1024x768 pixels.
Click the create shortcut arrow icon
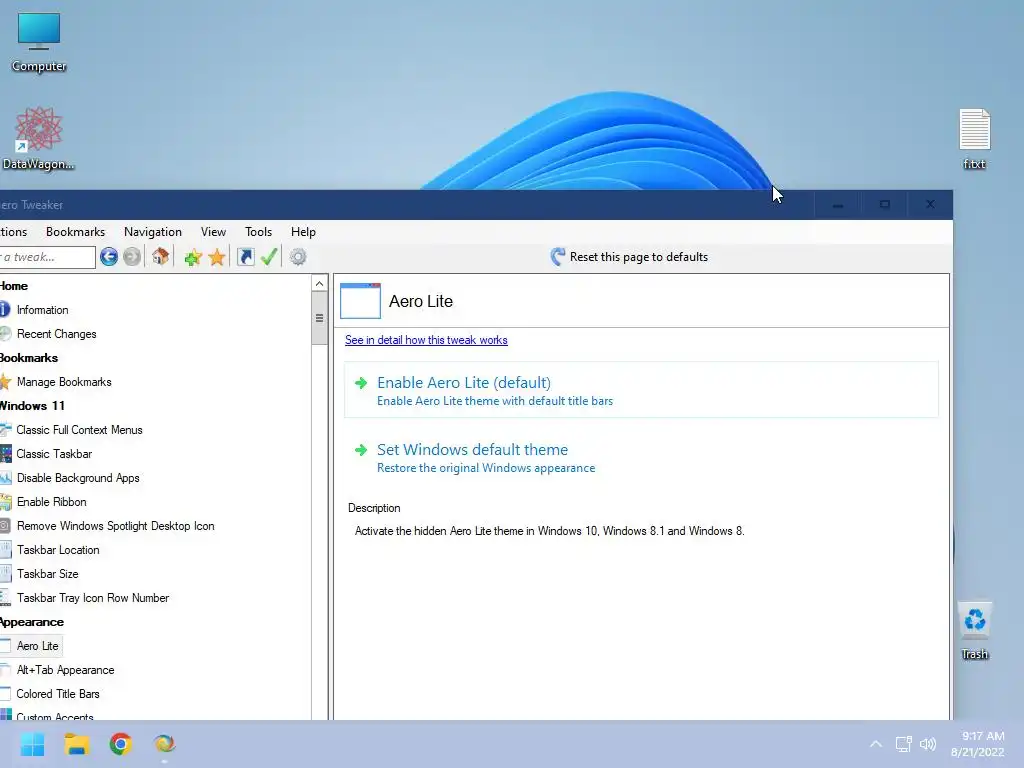pyautogui.click(x=246, y=257)
